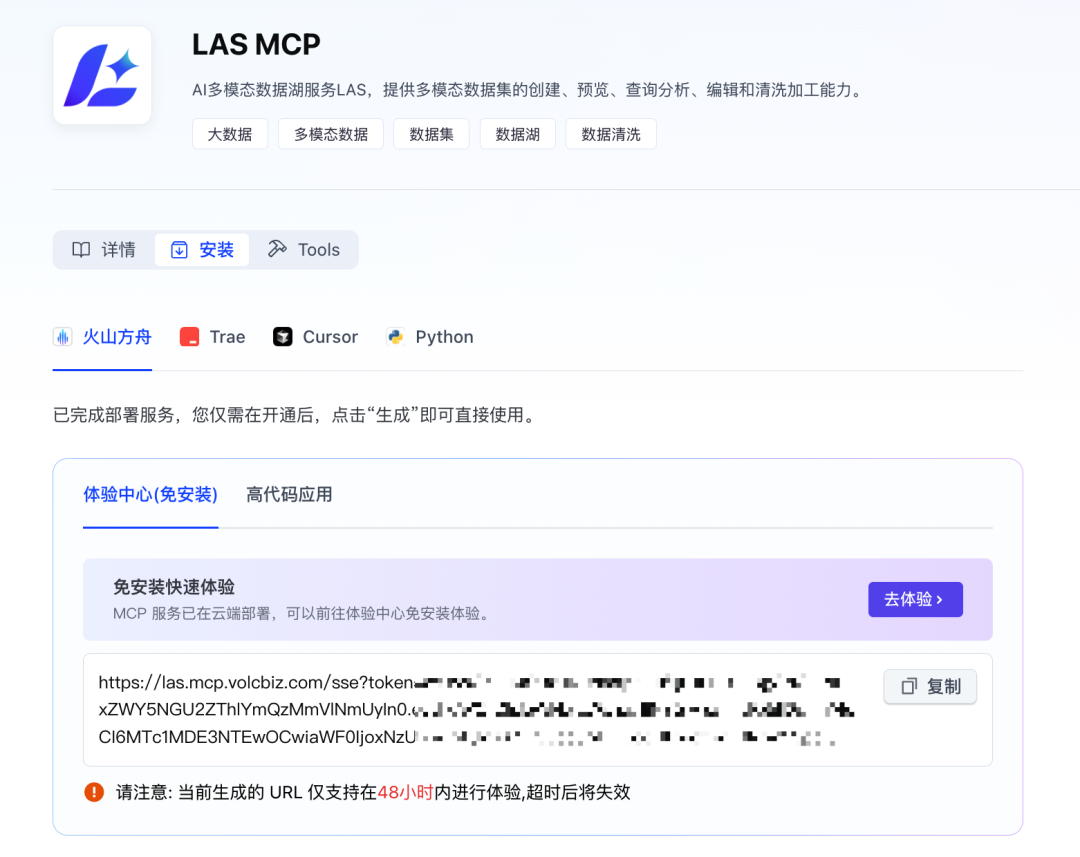
Task: Select the 火山方舟 platform tab
Action: point(102,337)
